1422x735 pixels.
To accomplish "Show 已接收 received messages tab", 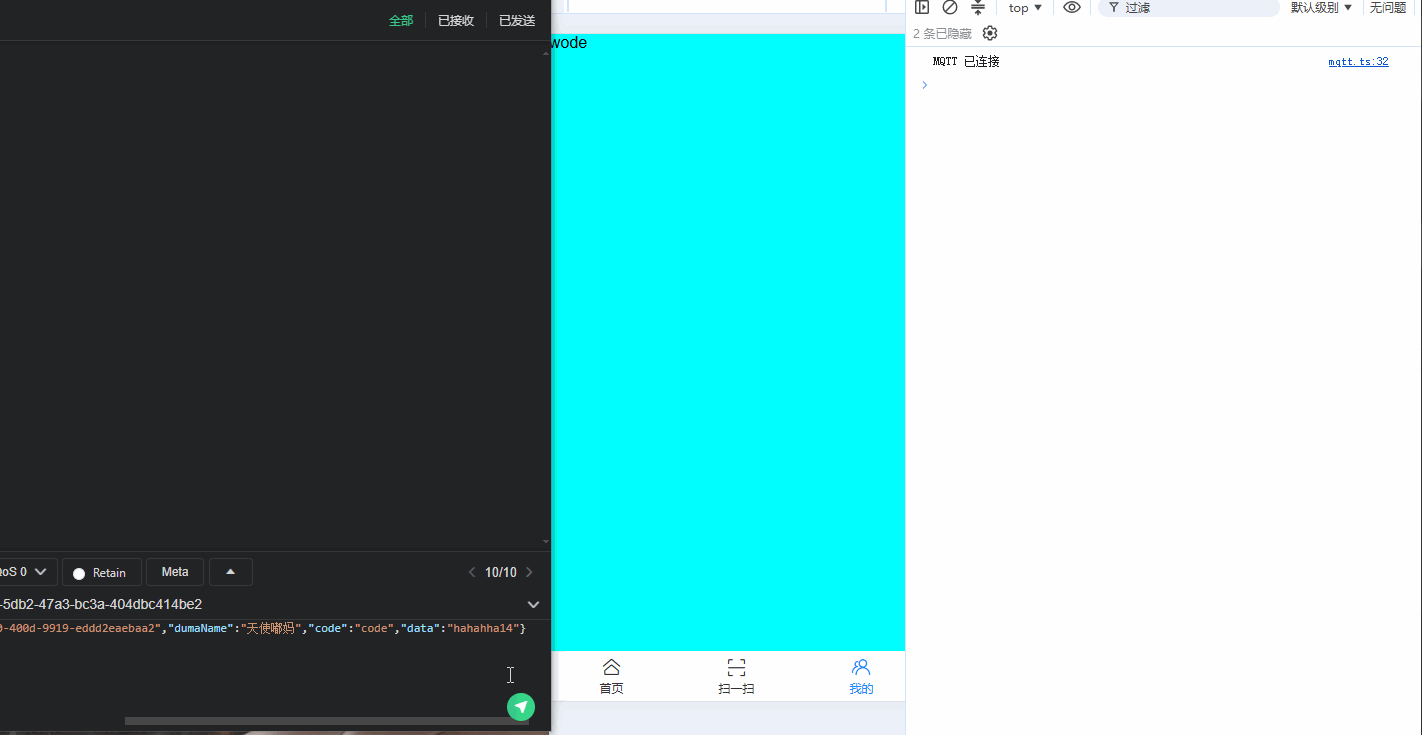I will click(456, 20).
